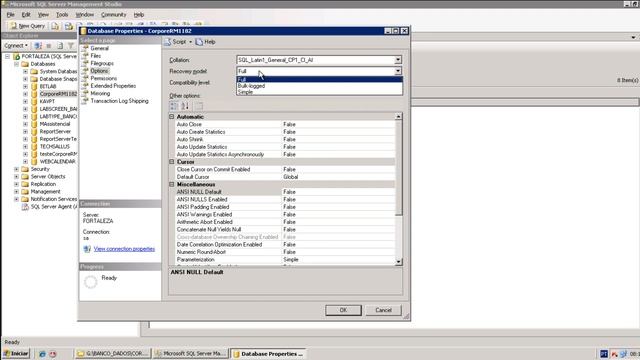This screenshot has height=360, width=640.
Task: Open the Tools menu
Action: point(62,15)
